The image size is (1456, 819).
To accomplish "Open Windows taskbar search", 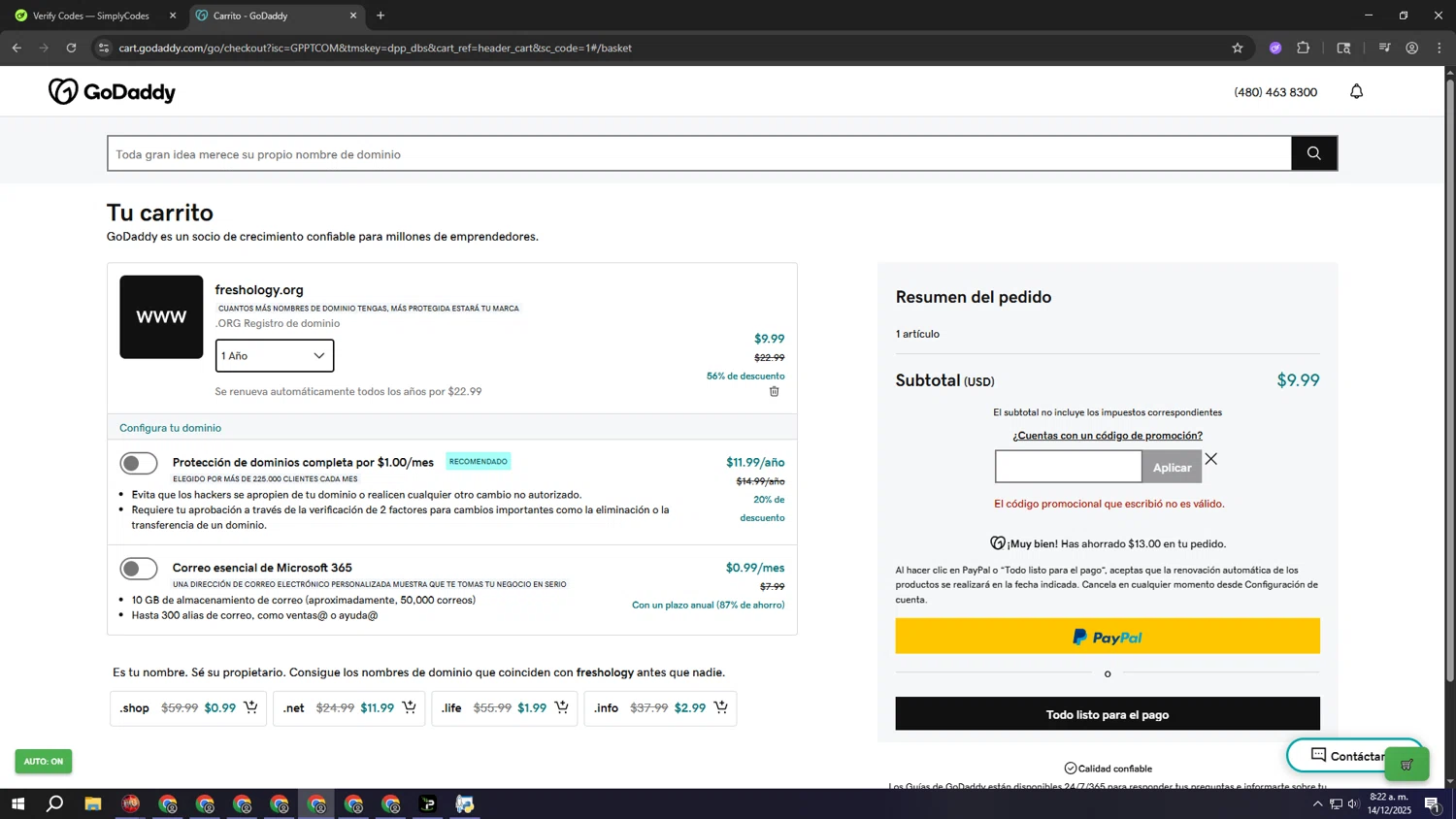I will pyautogui.click(x=55, y=803).
